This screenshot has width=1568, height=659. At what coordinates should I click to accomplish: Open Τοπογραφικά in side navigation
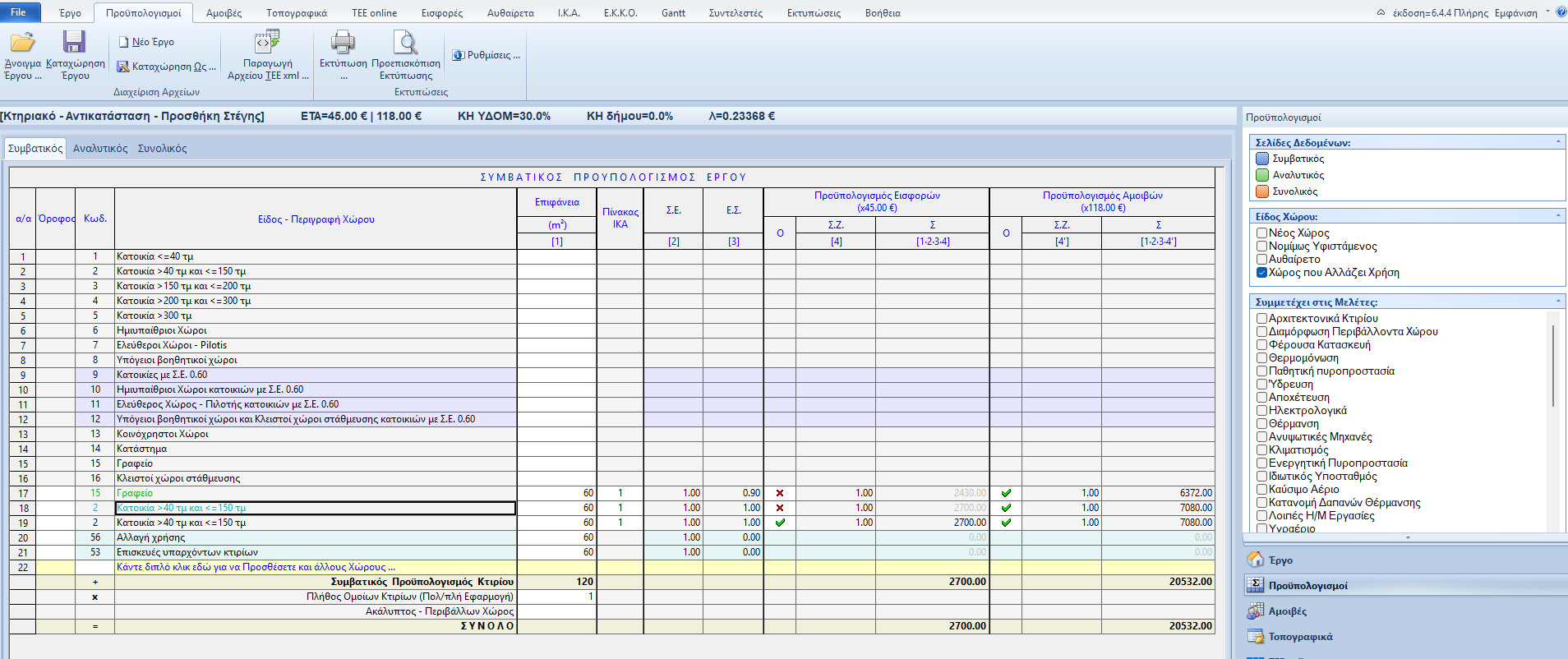tap(1300, 637)
